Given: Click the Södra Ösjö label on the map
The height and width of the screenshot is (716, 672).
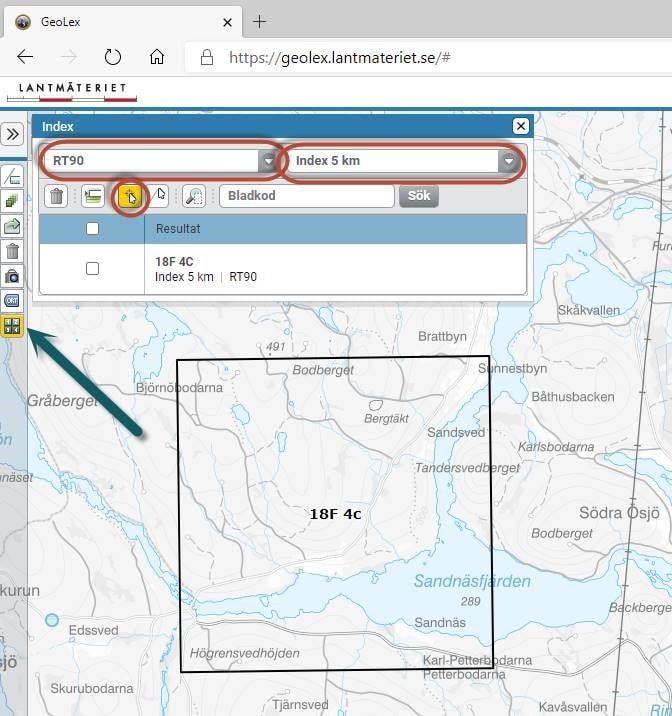Looking at the screenshot, I should pyautogui.click(x=619, y=513).
